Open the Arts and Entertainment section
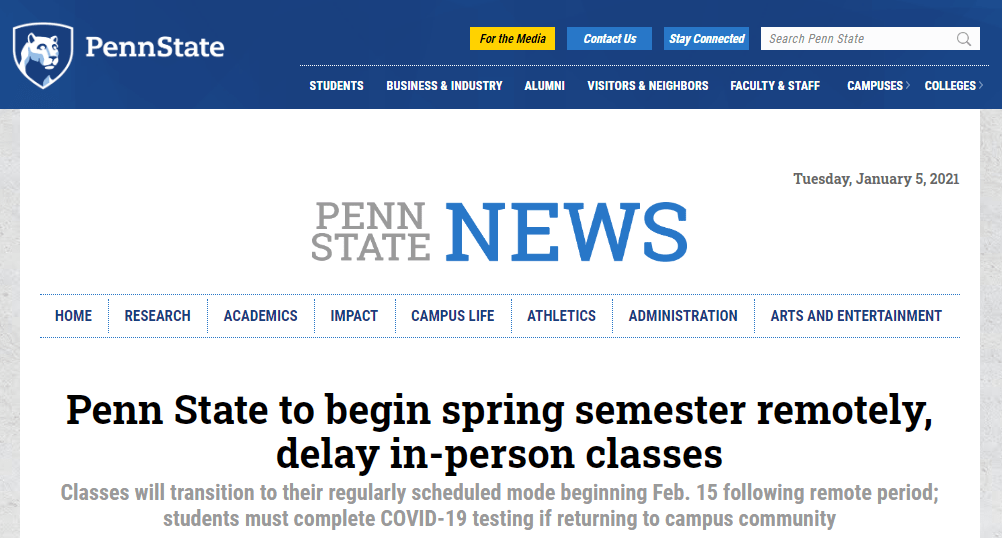1002x538 pixels. [x=856, y=316]
